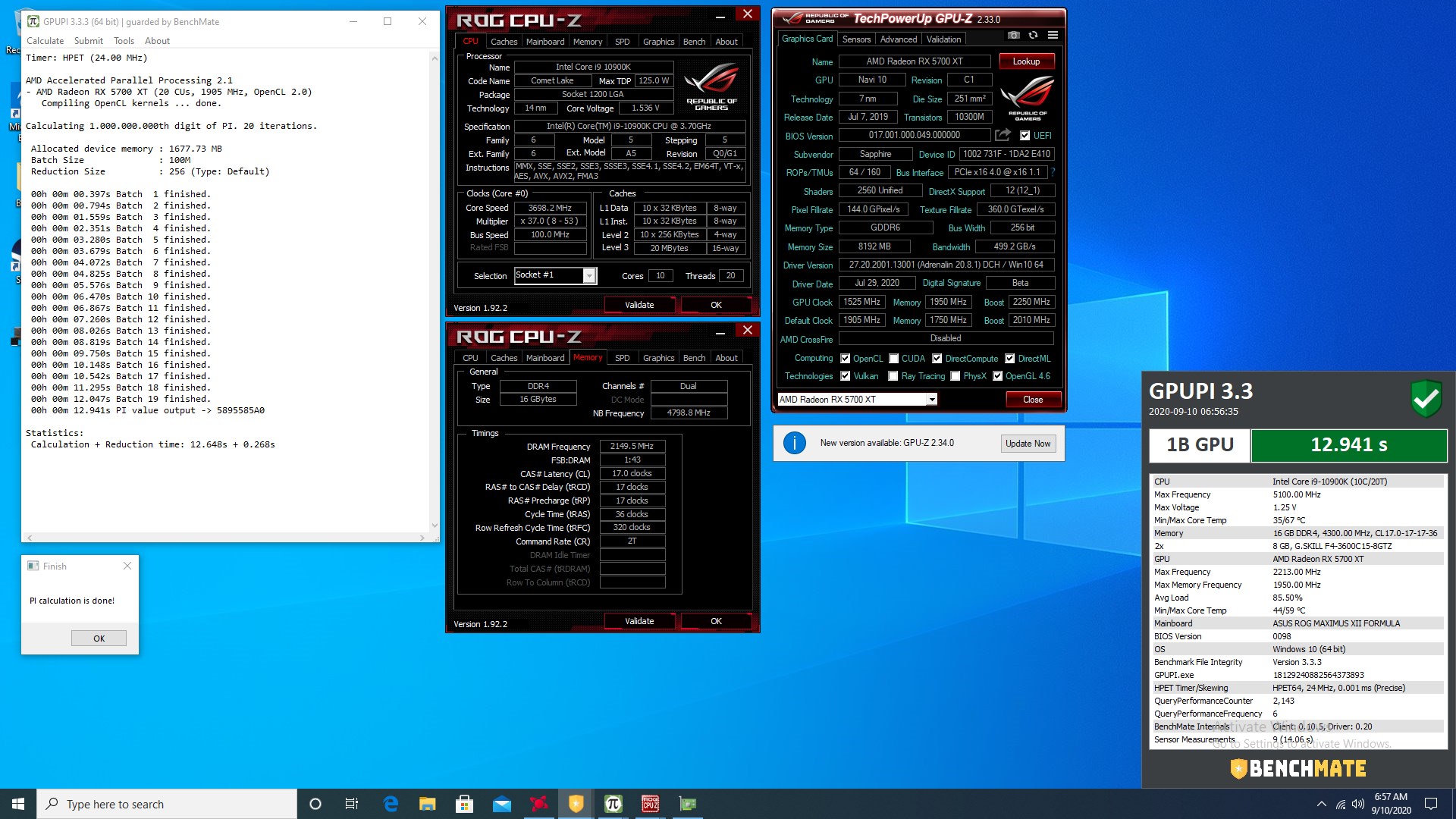Open SPD tab in lower CPU-Z window
This screenshot has width=1456, height=819.
coord(622,358)
